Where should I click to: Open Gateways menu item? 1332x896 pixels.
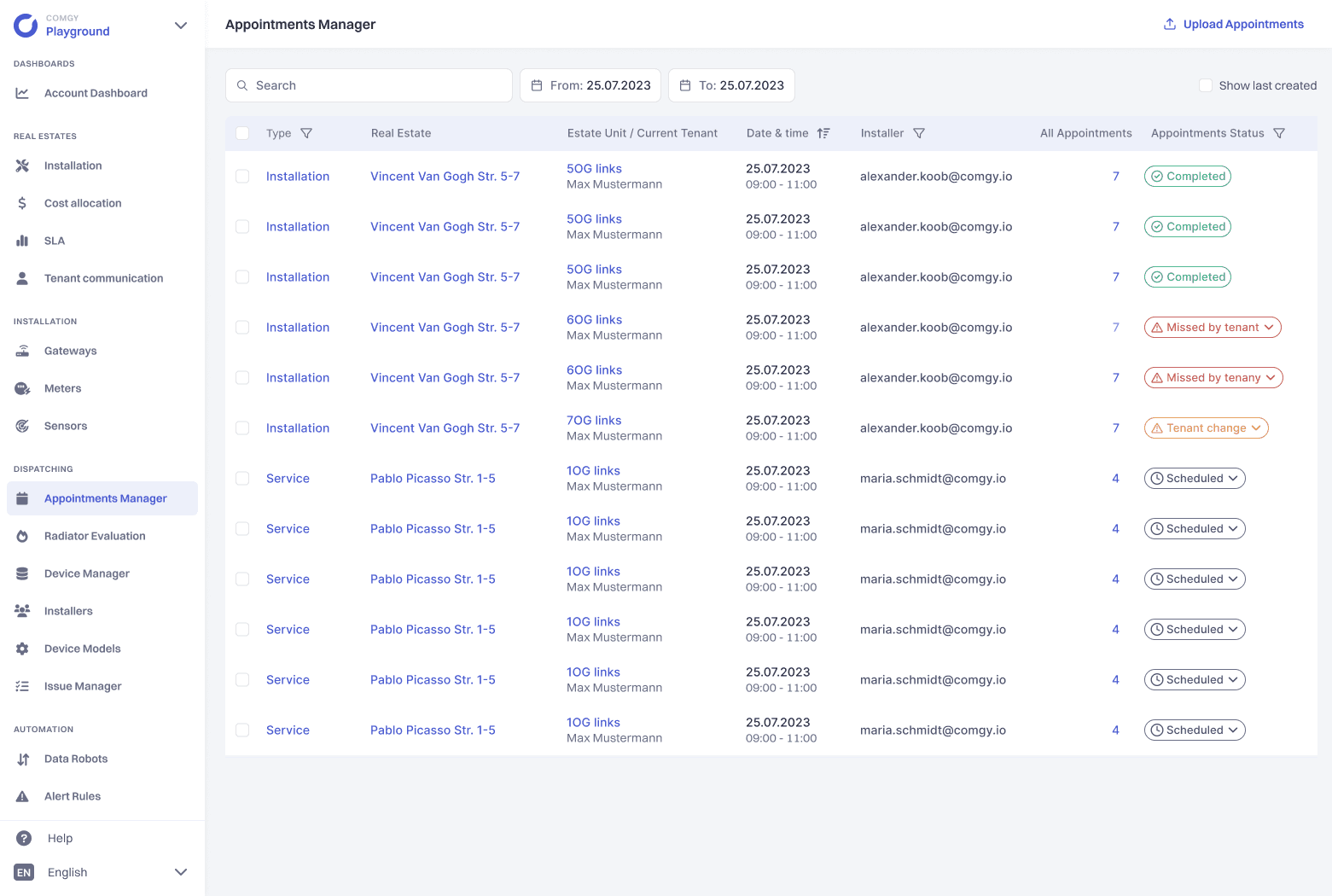pos(102,351)
